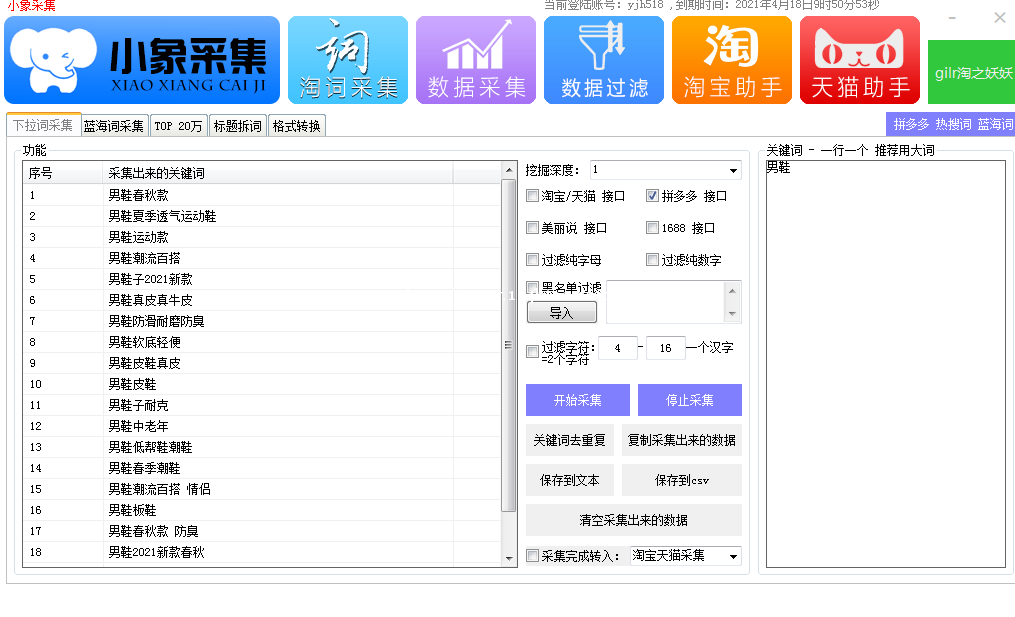Select the row 男鞋皮鞋真皮
Viewport: 1015px width, 617px height.
(x=262, y=363)
